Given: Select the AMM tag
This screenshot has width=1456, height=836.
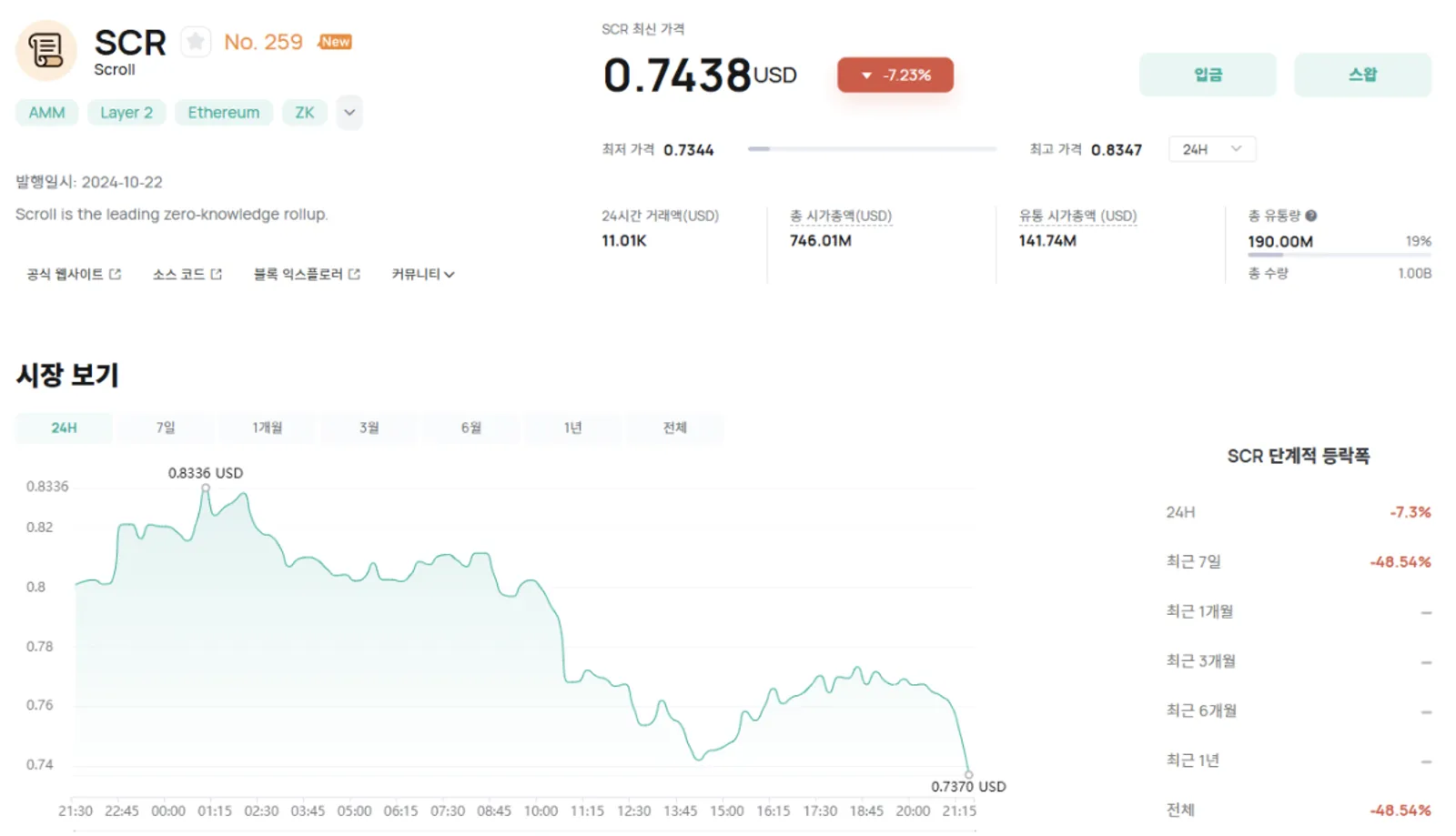Looking at the screenshot, I should point(46,113).
